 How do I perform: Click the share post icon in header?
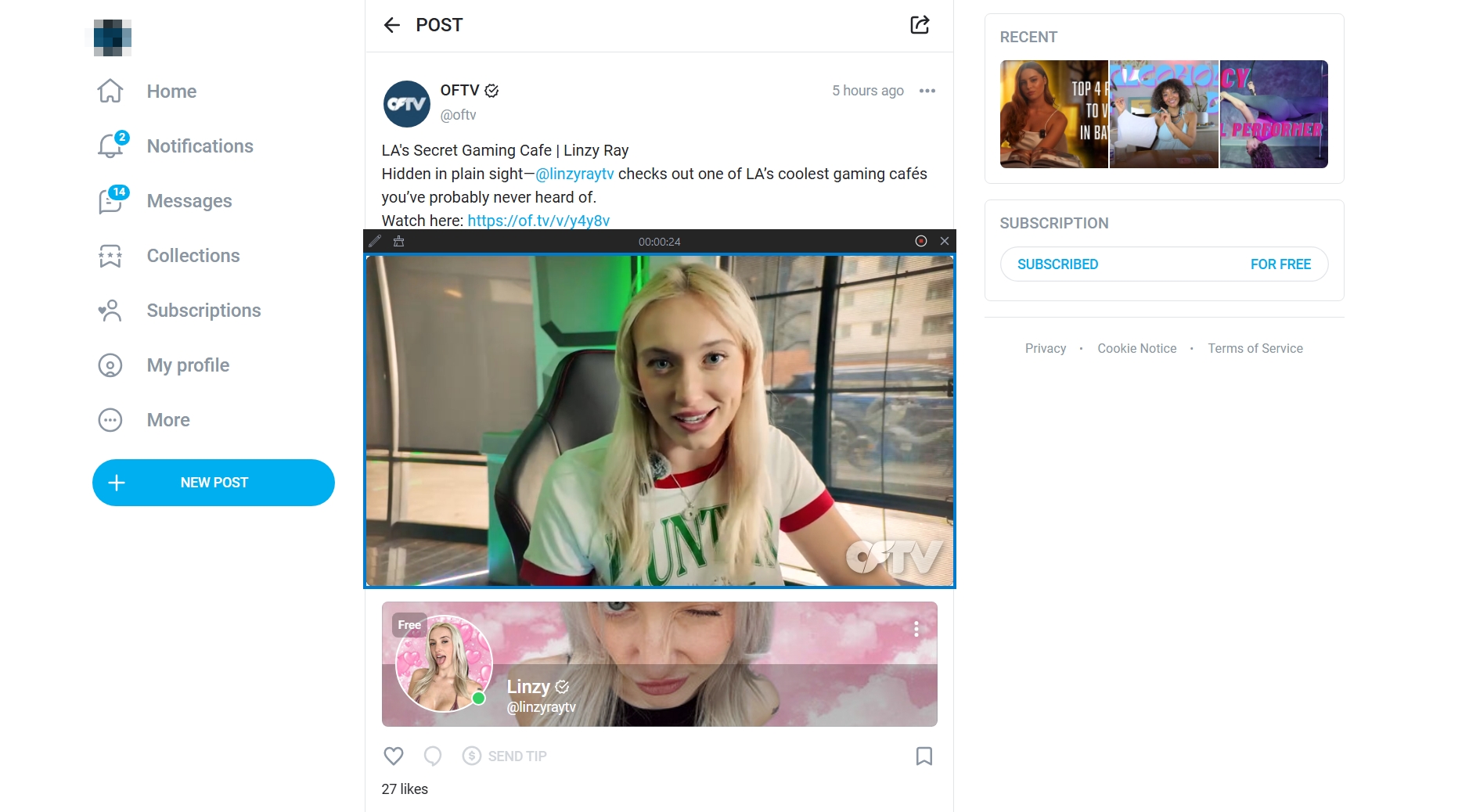pyautogui.click(x=920, y=25)
